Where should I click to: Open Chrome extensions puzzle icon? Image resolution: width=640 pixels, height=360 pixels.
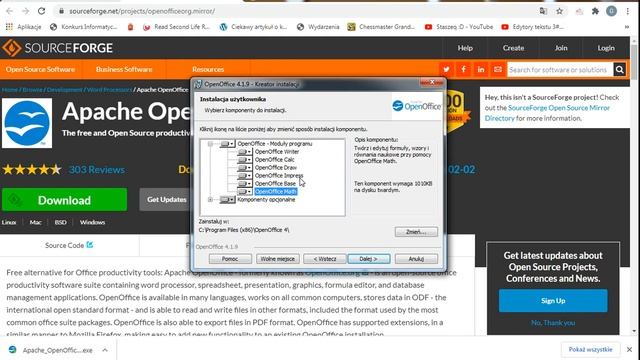pos(595,11)
